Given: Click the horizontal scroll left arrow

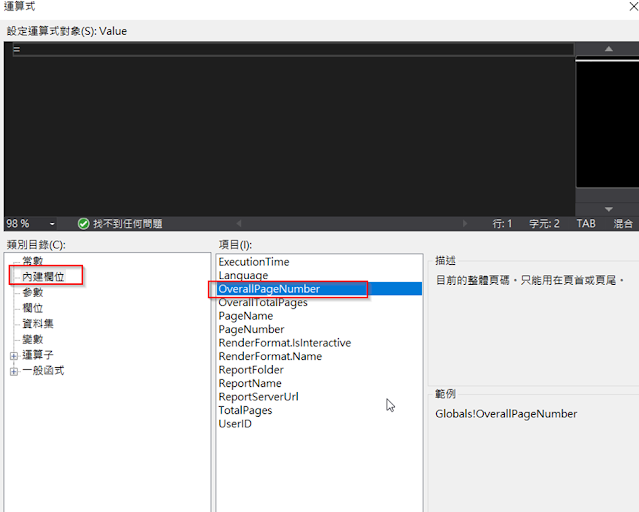Looking at the screenshot, I should point(239,223).
